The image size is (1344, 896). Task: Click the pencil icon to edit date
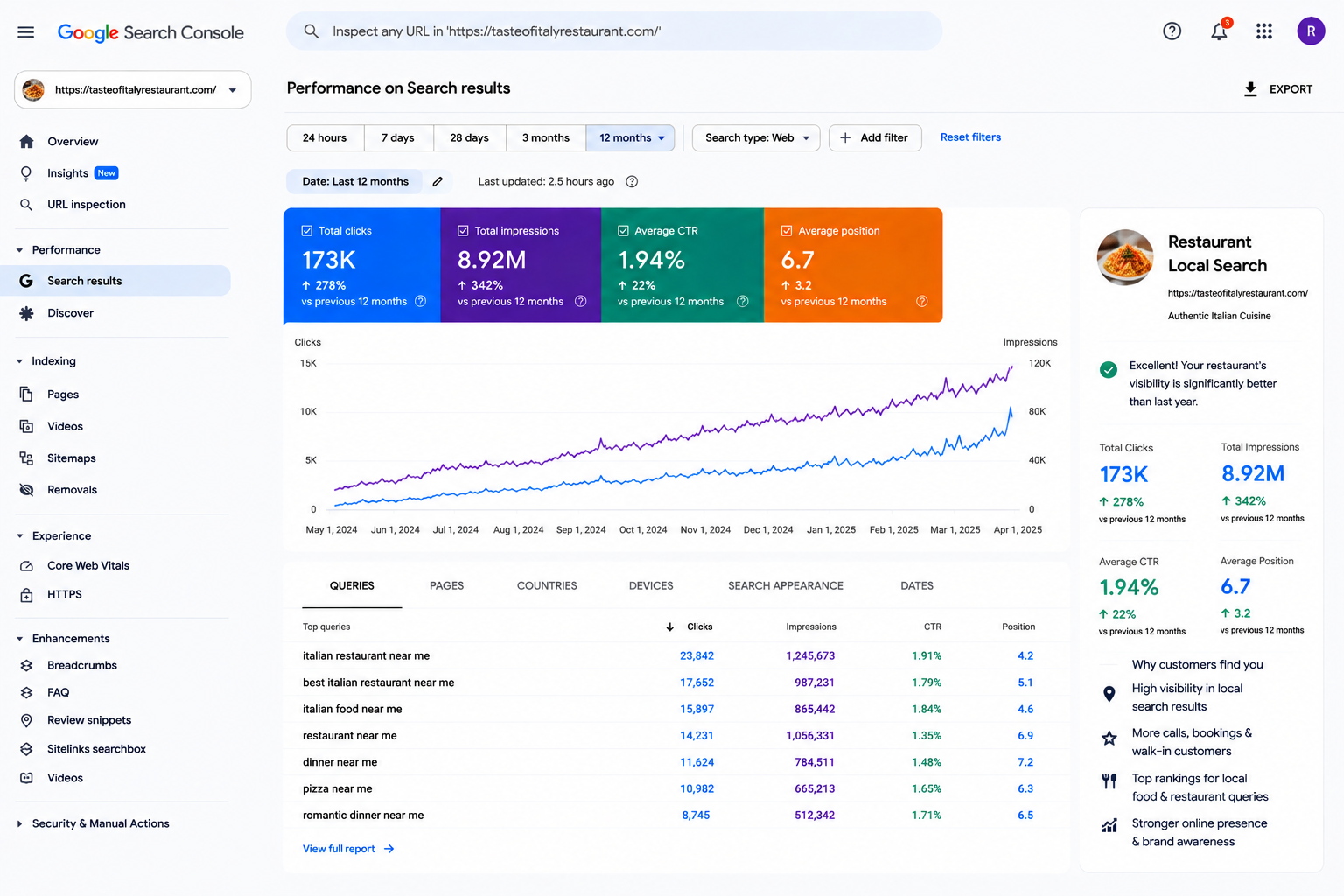(437, 182)
